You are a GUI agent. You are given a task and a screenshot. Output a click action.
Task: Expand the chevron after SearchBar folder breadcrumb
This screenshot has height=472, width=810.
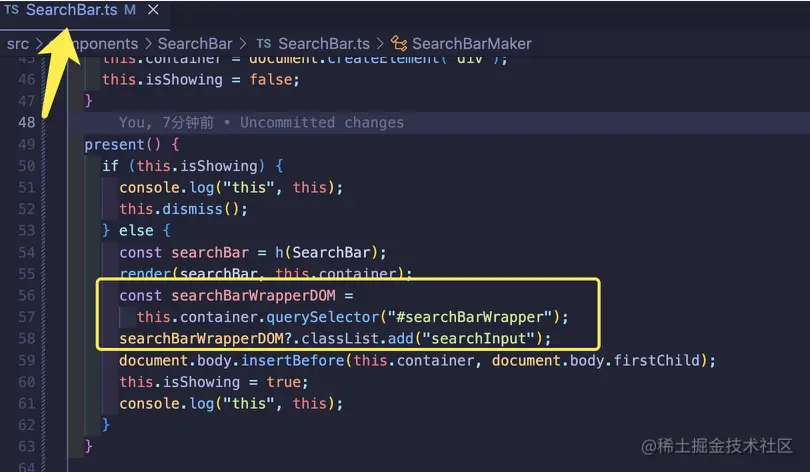243,44
